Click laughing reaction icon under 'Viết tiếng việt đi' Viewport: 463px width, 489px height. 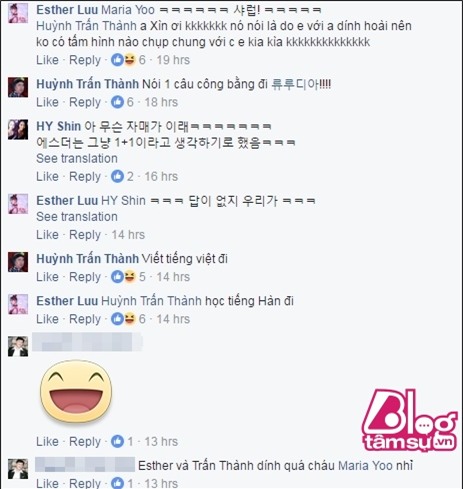pos(130,277)
